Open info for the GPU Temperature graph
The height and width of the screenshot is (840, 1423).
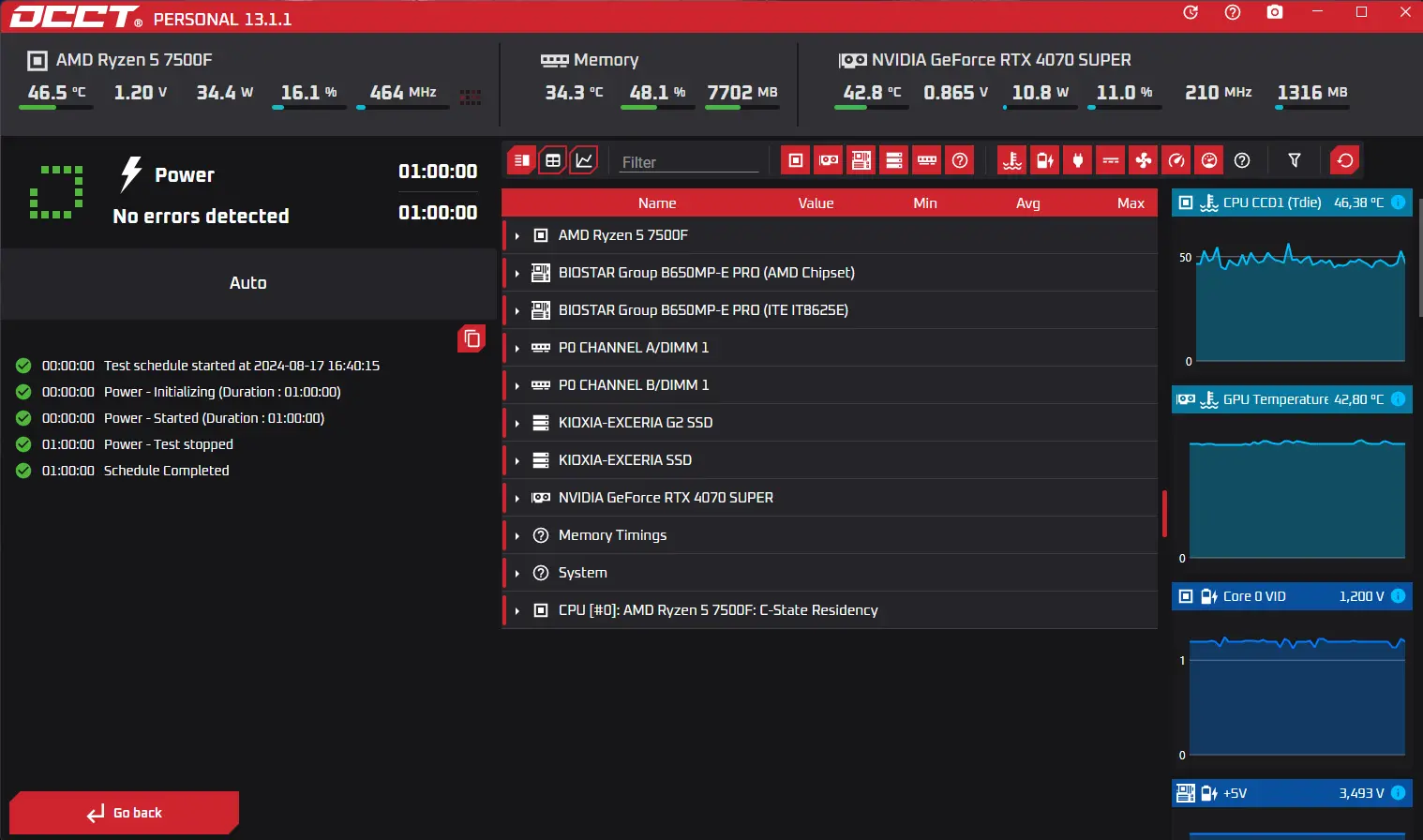[1398, 399]
